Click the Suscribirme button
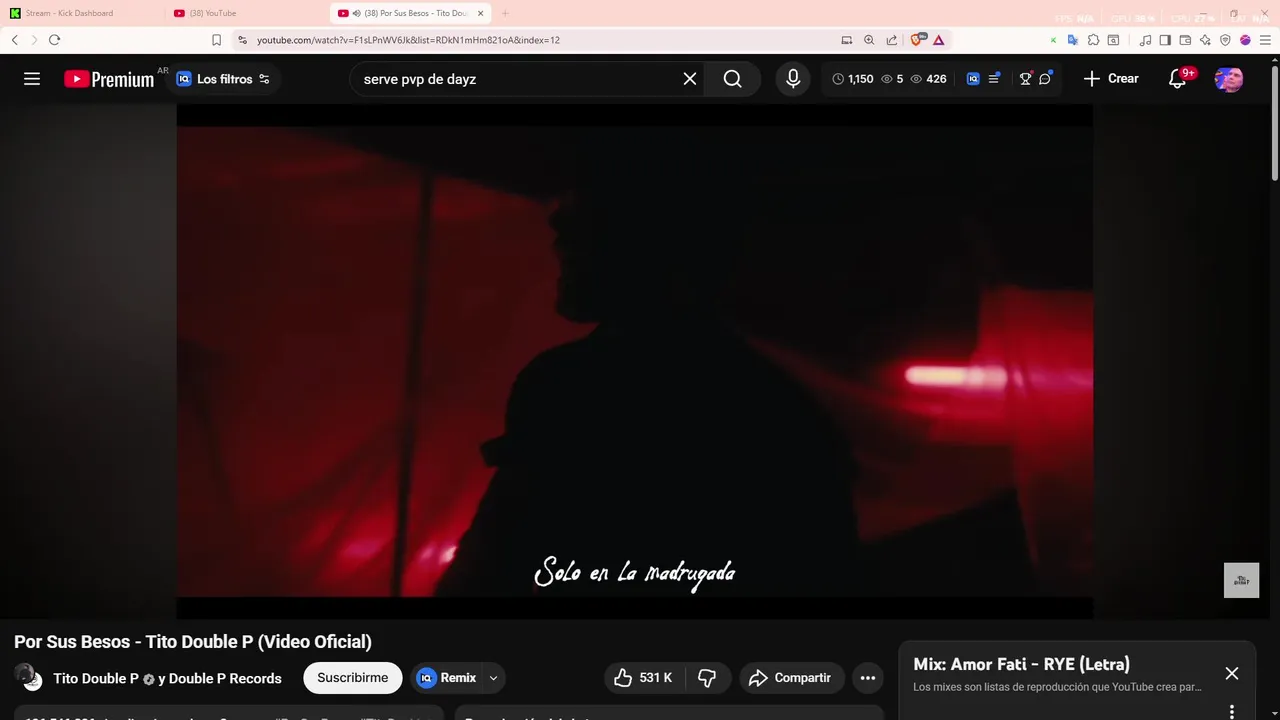The image size is (1280, 720). (352, 678)
